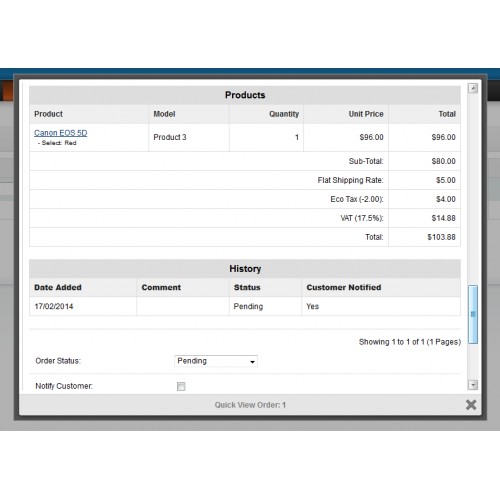500x500 pixels.
Task: Open the Order Status dropdown
Action: (x=216, y=361)
